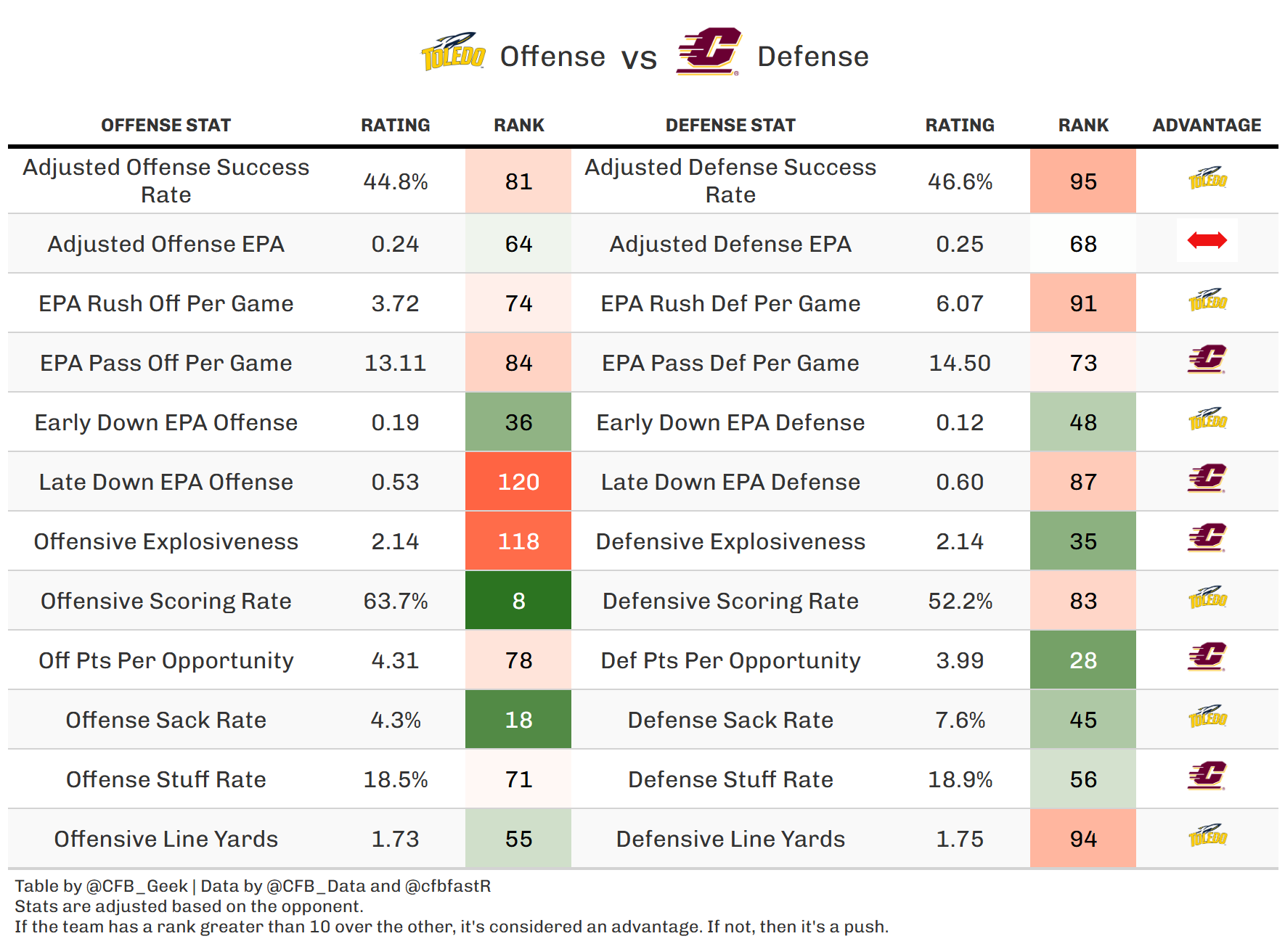
Task: Click the 63.7% Offensive Scoring Rate rating
Action: coord(396,601)
